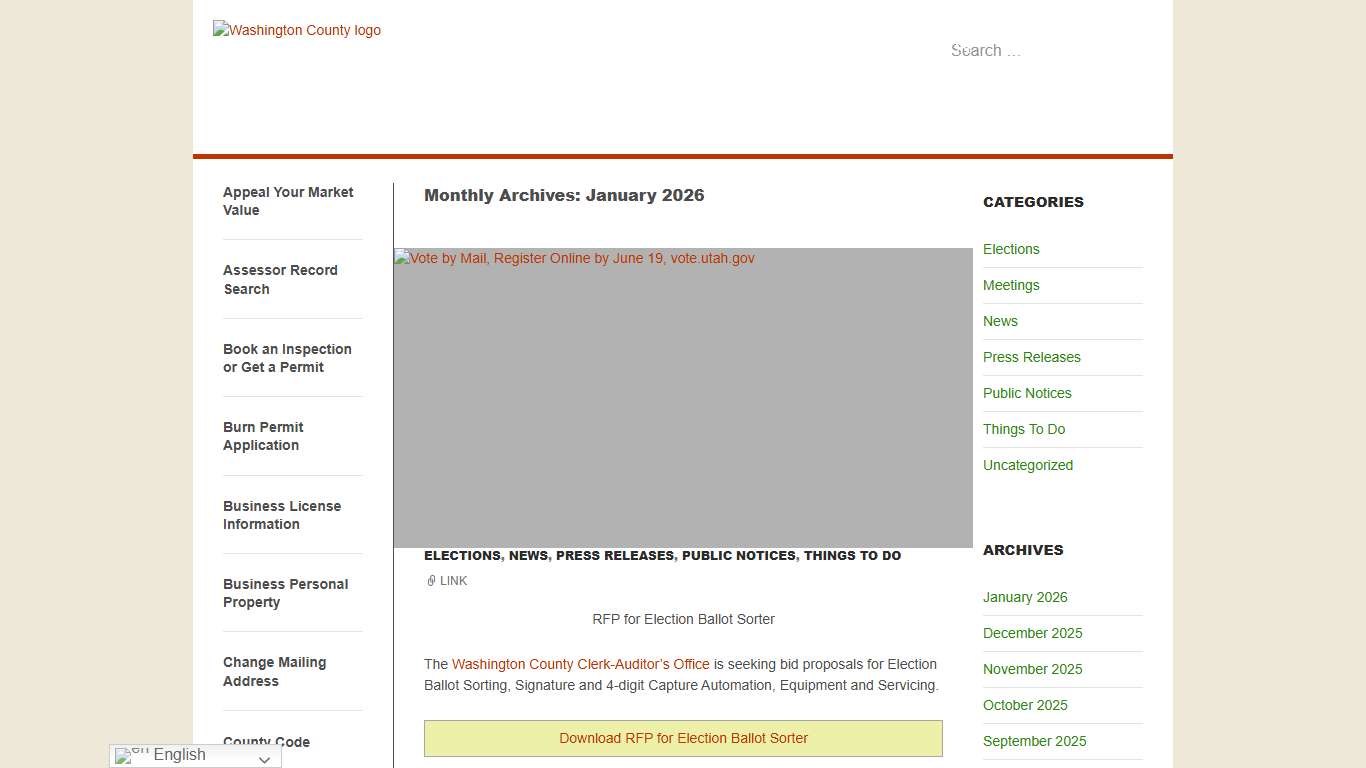Image resolution: width=1366 pixels, height=768 pixels.
Task: Open December 2025 archive
Action: tap(1032, 633)
